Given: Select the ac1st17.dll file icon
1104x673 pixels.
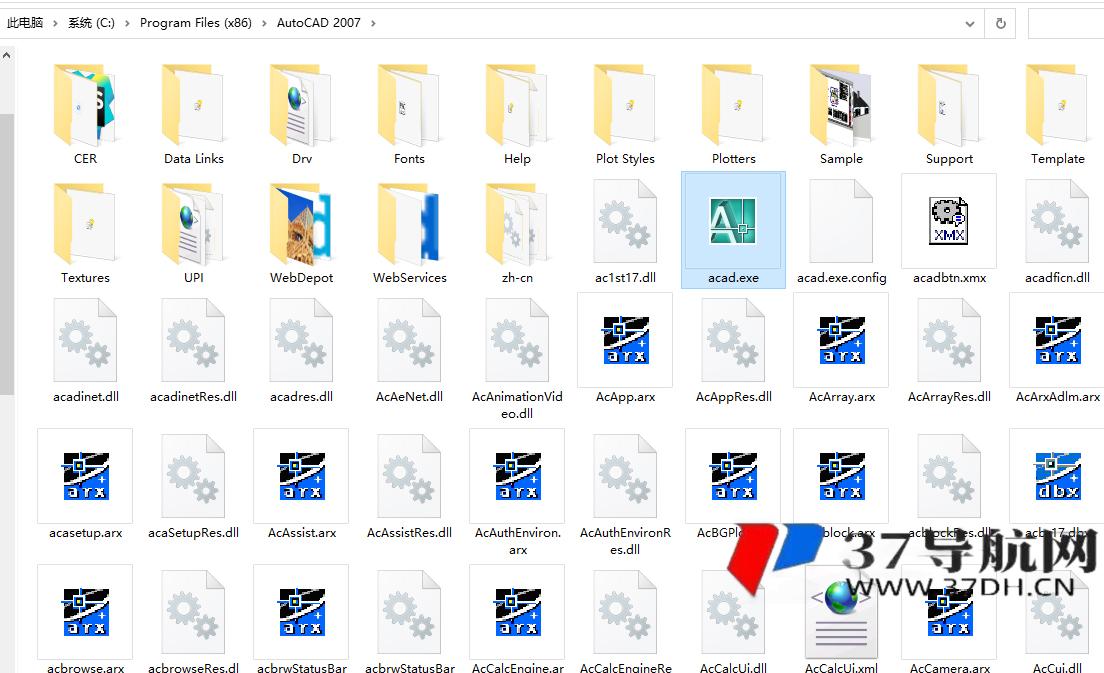Looking at the screenshot, I should 625,221.
